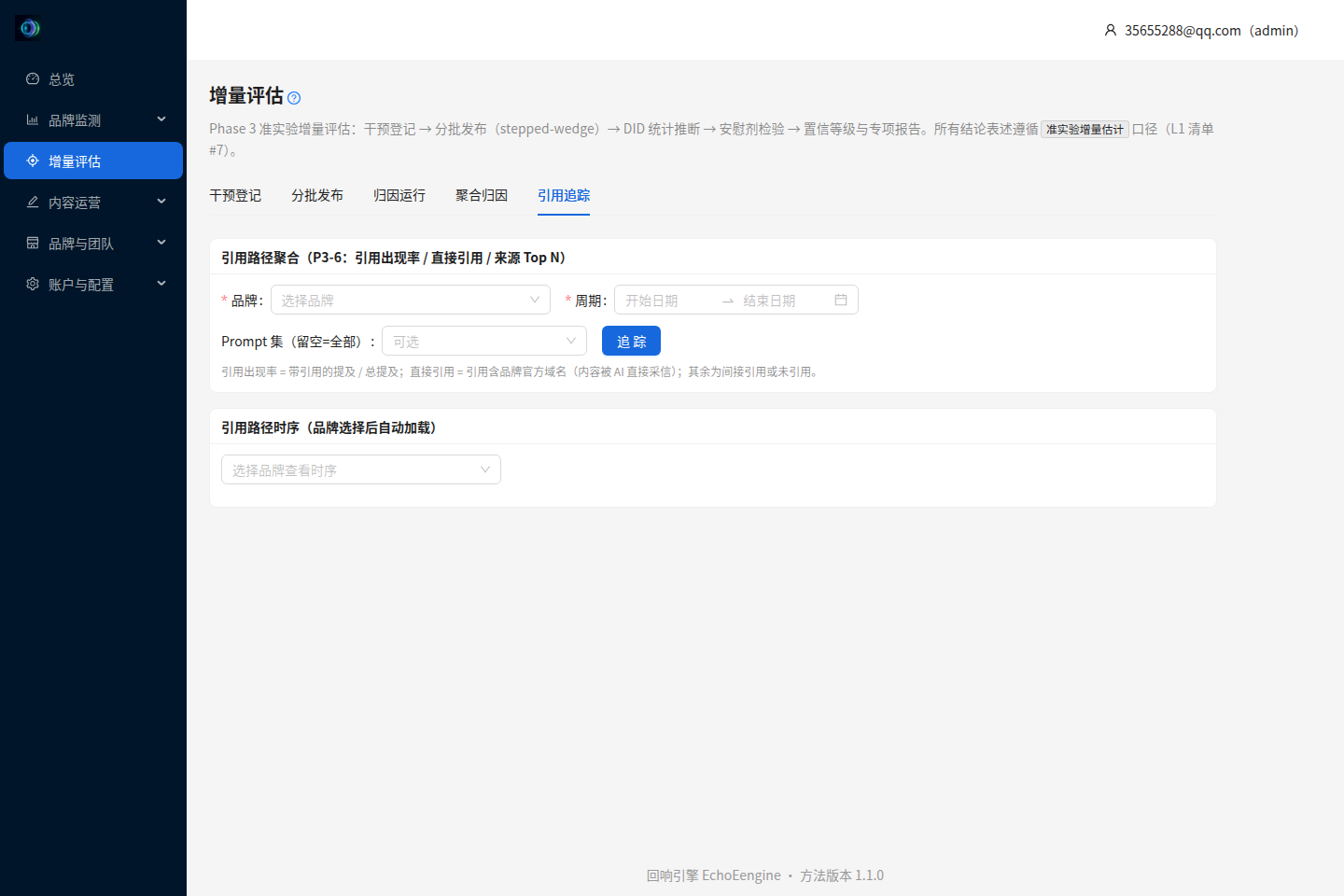This screenshot has width=1344, height=896.
Task: Click the help question-mark icon beside 增量评估
Action: (294, 98)
